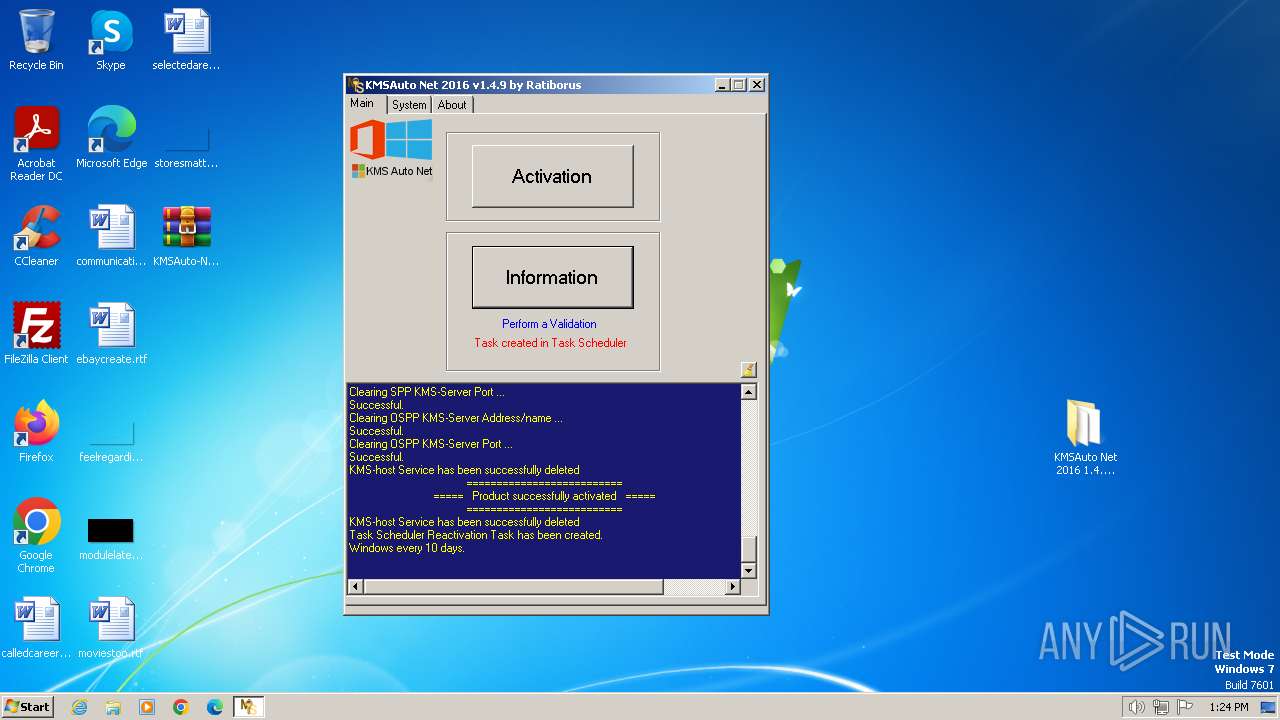Select the calledcareer Word document icon
Image resolution: width=1280 pixels, height=720 pixels.
pos(36,628)
